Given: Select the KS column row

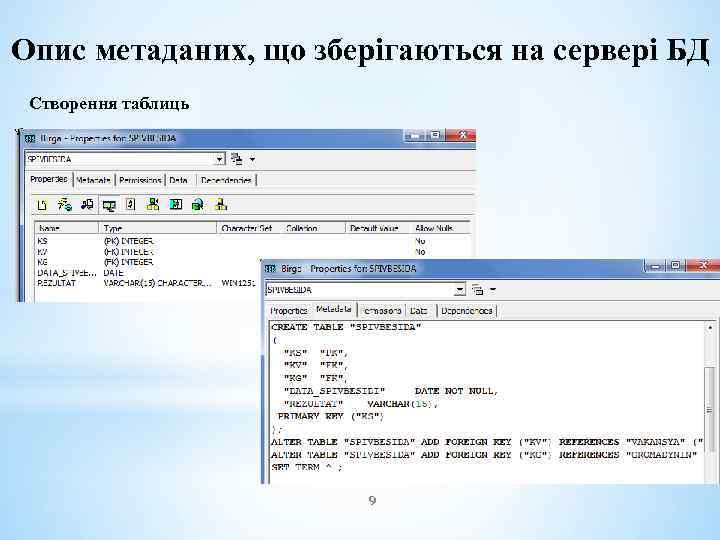Looking at the screenshot, I should tap(253, 241).
